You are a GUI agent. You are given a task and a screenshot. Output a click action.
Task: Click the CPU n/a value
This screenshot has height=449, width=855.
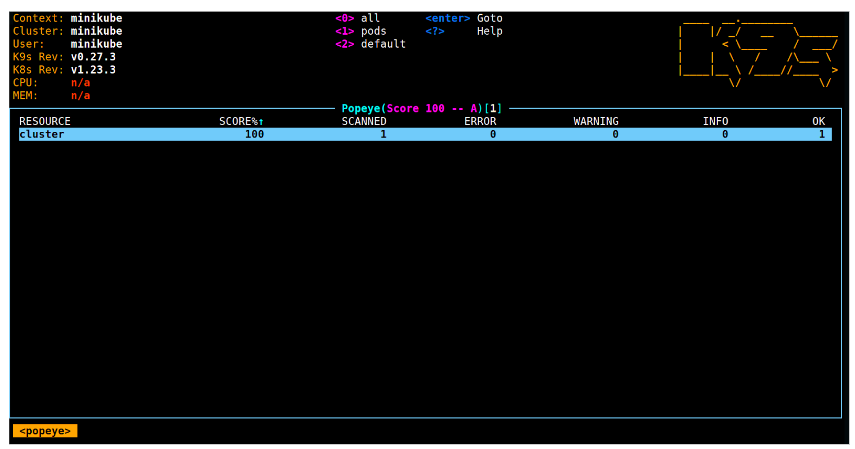(80, 82)
